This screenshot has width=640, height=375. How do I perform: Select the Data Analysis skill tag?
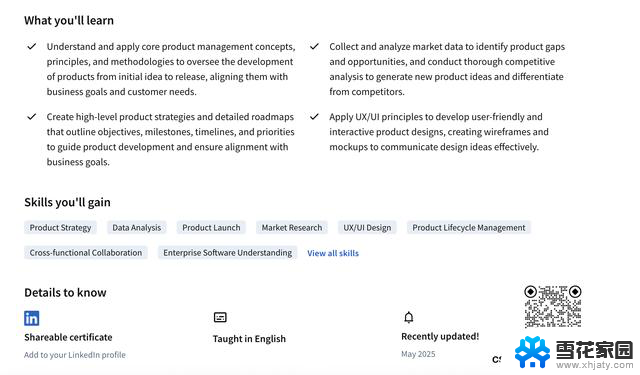pyautogui.click(x=137, y=228)
